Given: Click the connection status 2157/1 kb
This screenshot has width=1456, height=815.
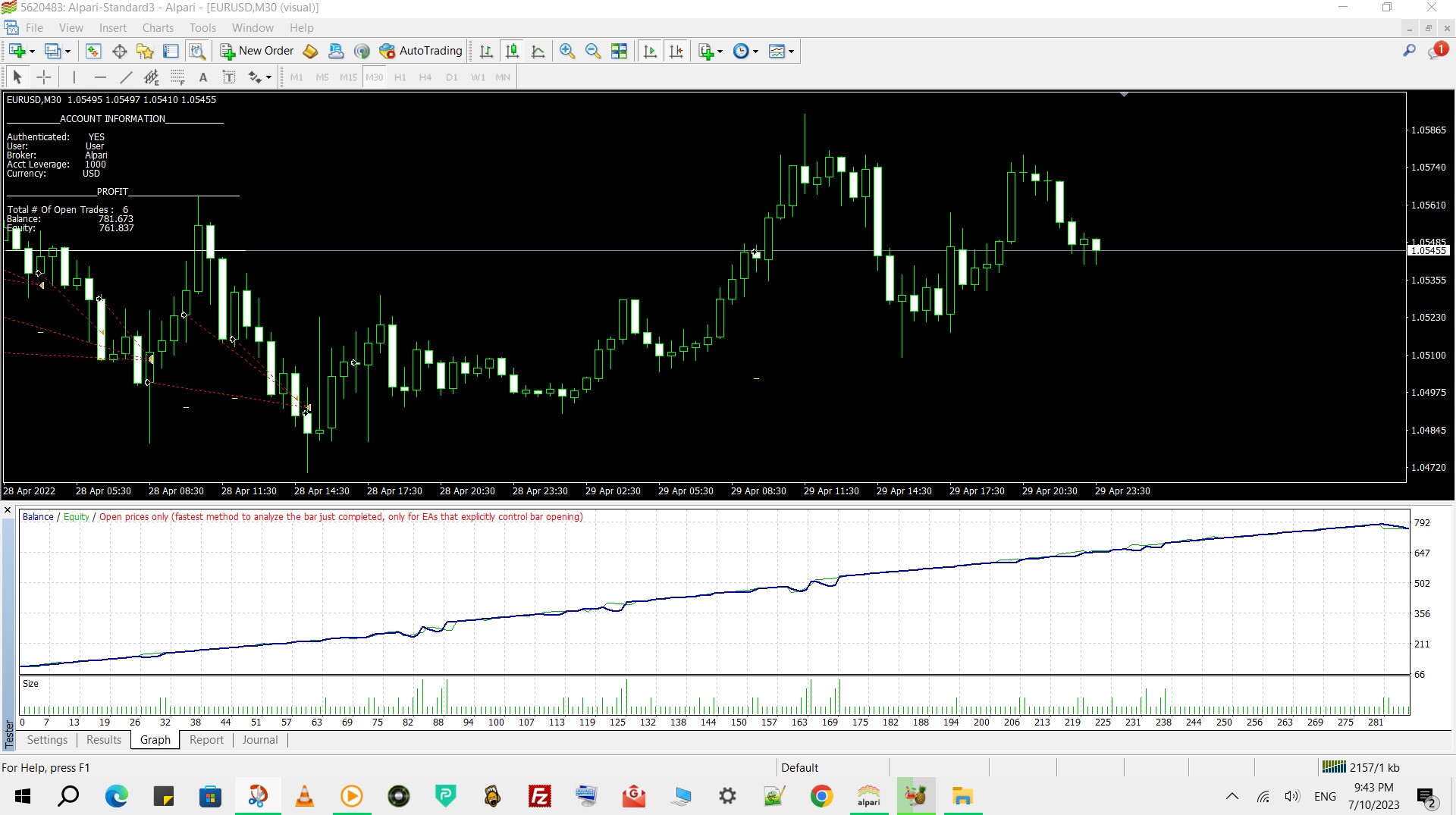Looking at the screenshot, I should click(x=1361, y=767).
